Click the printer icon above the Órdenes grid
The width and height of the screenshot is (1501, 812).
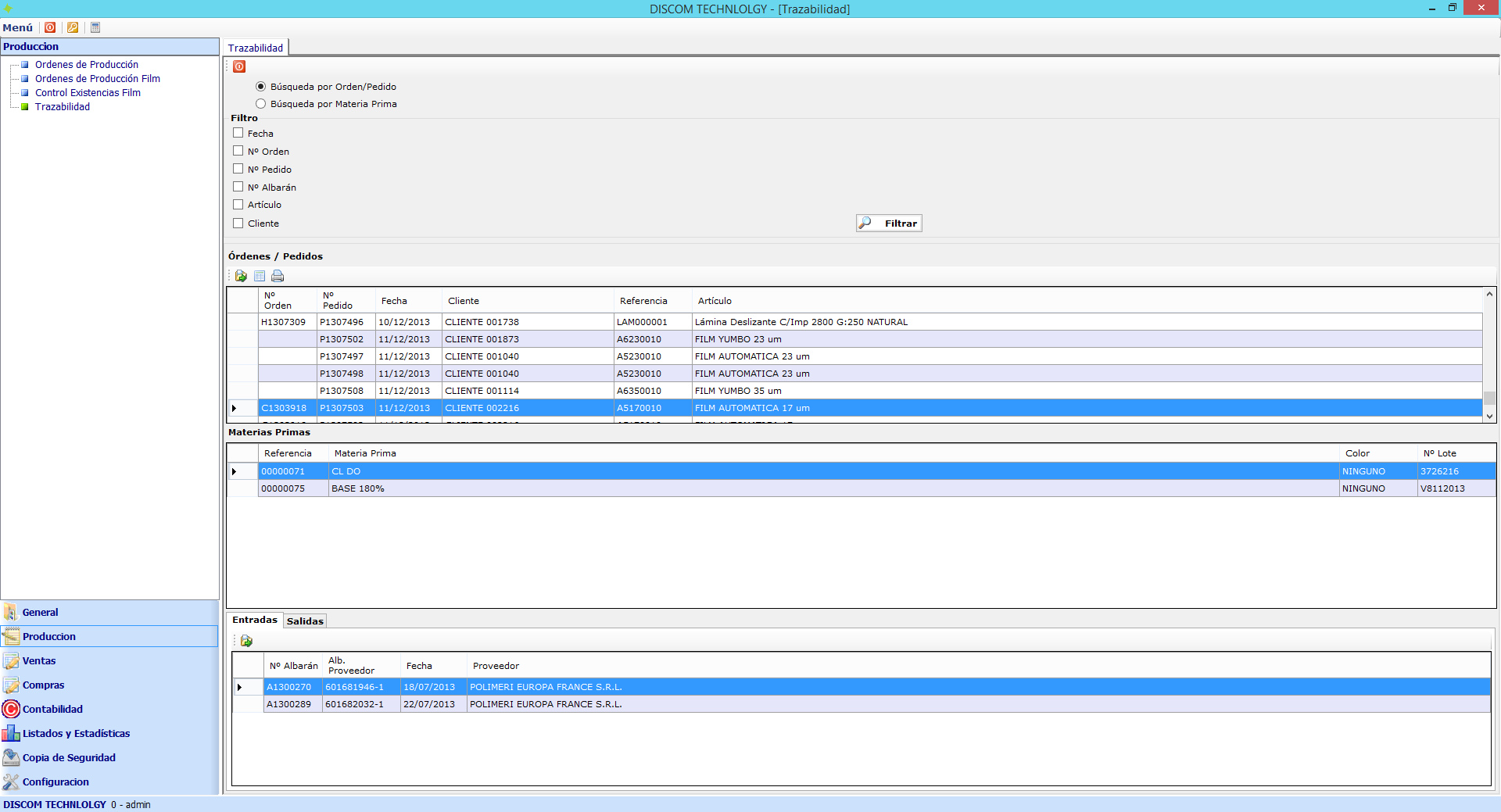(x=278, y=276)
